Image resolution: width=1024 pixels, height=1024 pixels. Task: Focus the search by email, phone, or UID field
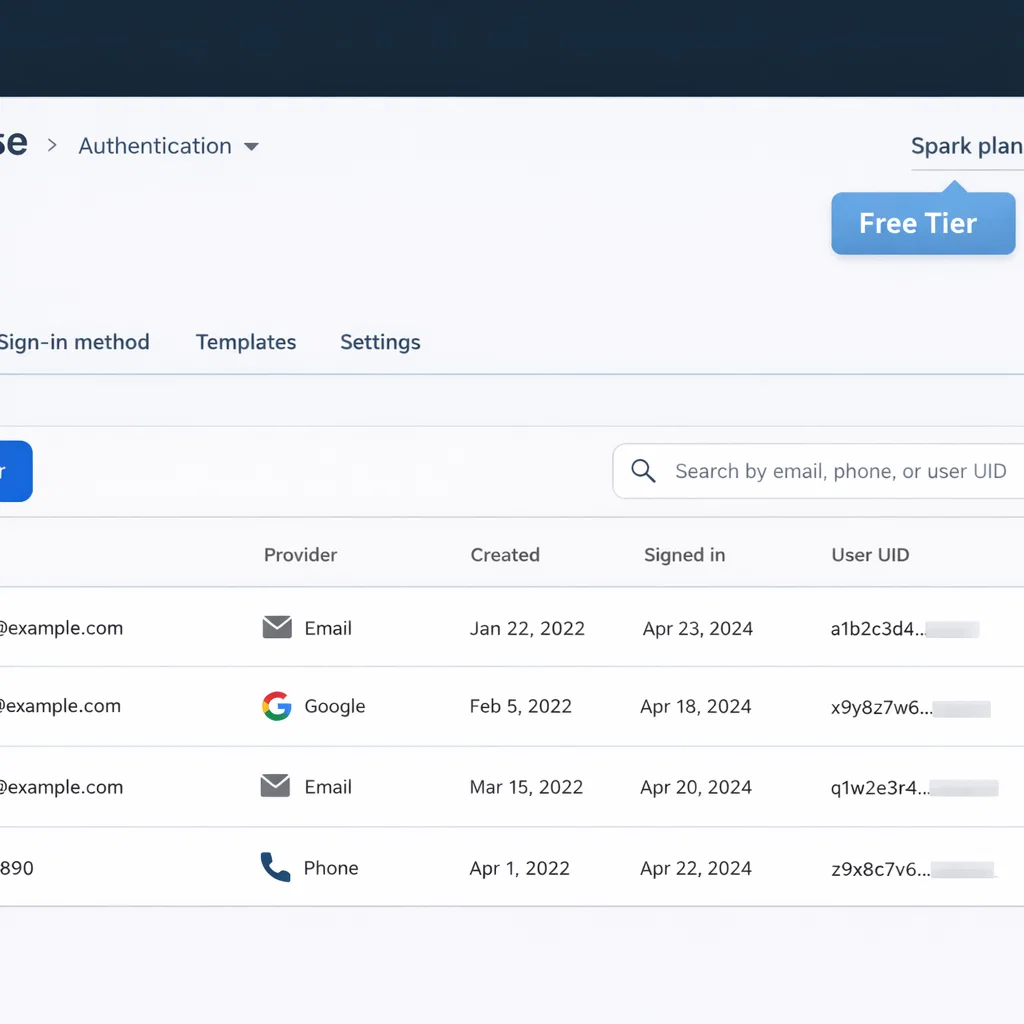[840, 471]
